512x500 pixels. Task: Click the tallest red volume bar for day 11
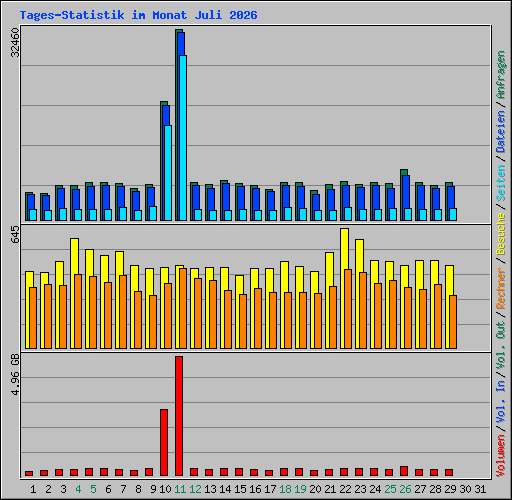point(179,416)
